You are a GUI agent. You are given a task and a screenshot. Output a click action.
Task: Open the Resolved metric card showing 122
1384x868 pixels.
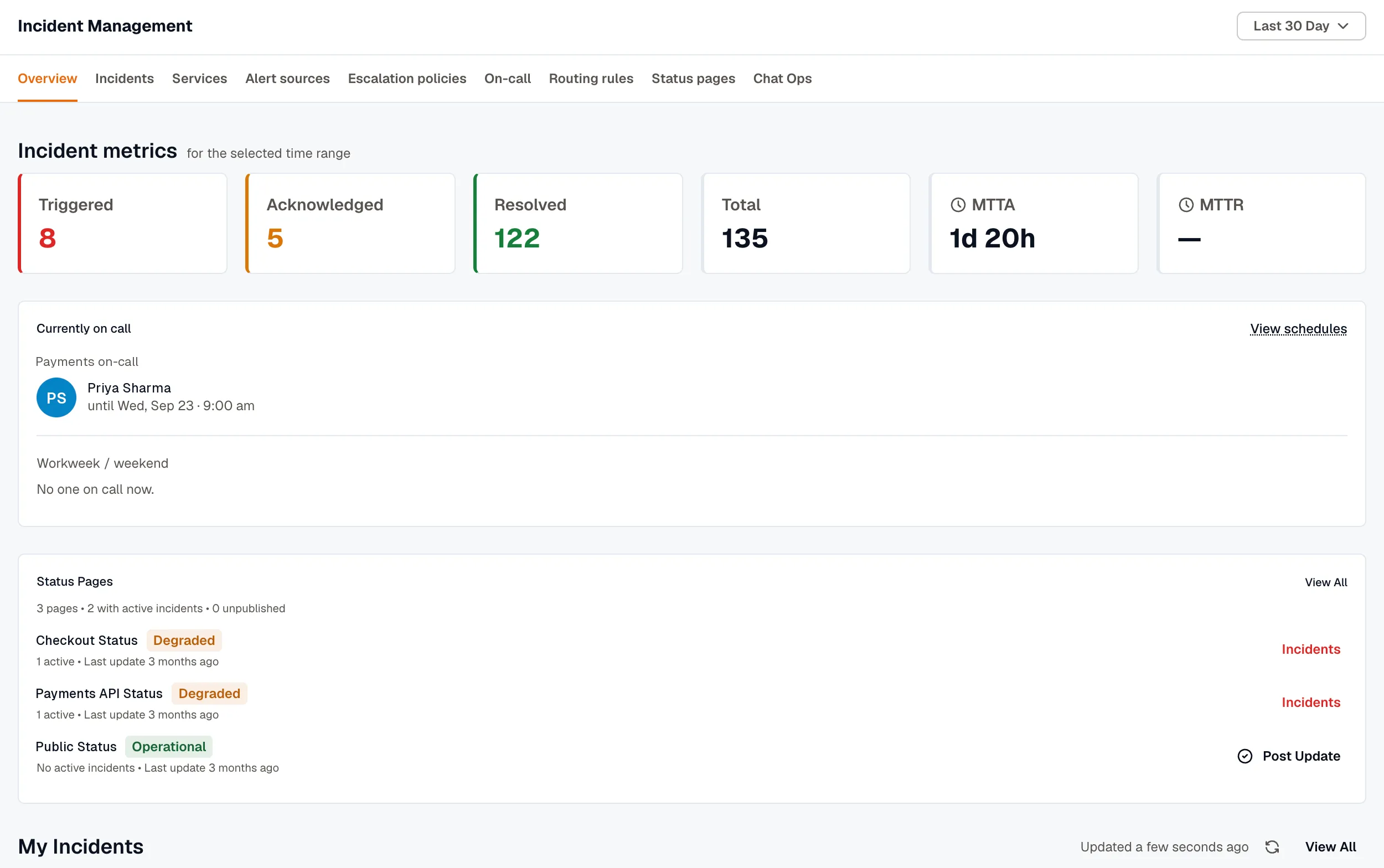pos(577,223)
